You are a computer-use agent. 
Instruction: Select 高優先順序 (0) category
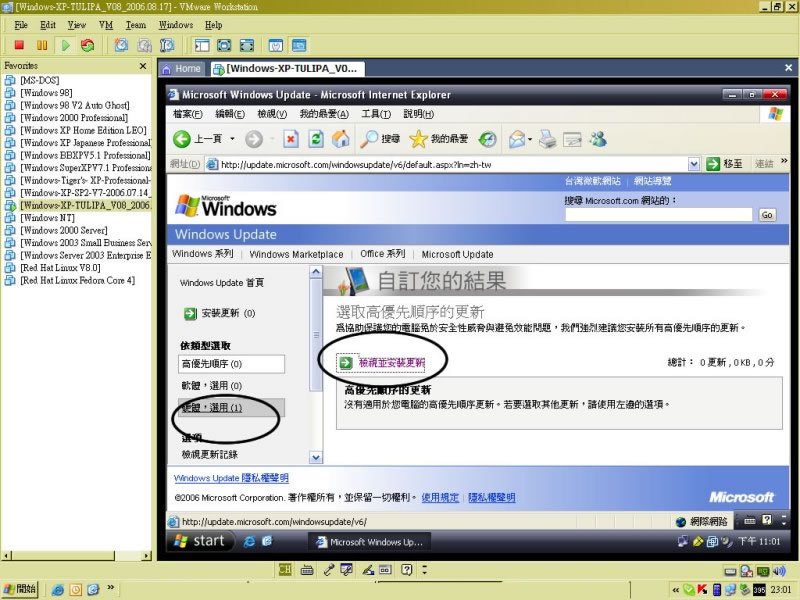click(x=231, y=364)
